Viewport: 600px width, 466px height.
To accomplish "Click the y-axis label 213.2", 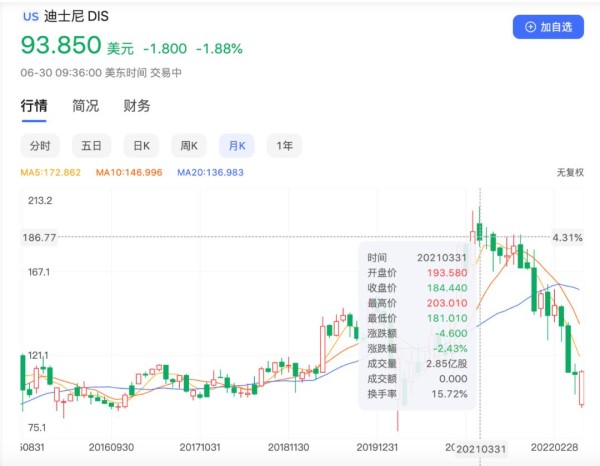I will tap(40, 201).
